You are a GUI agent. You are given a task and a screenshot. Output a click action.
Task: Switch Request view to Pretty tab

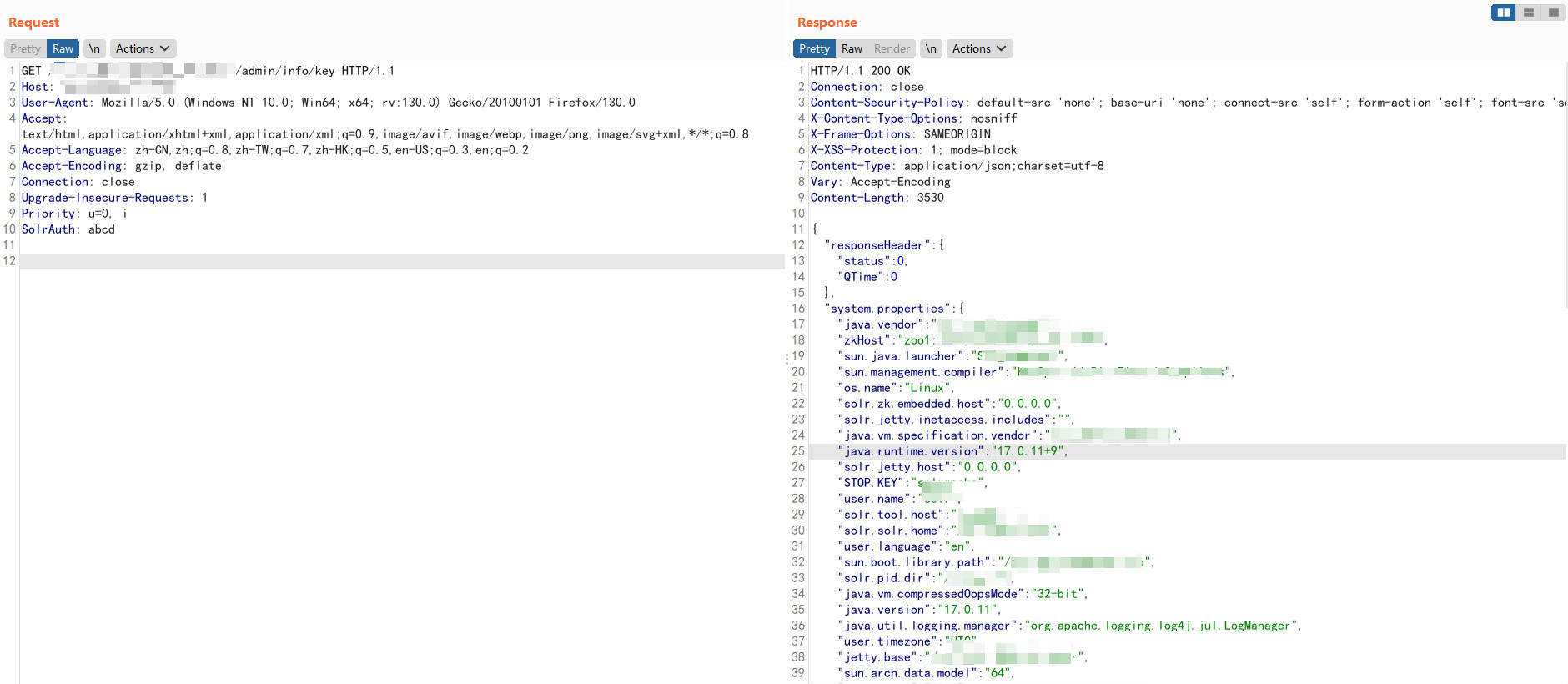point(25,48)
